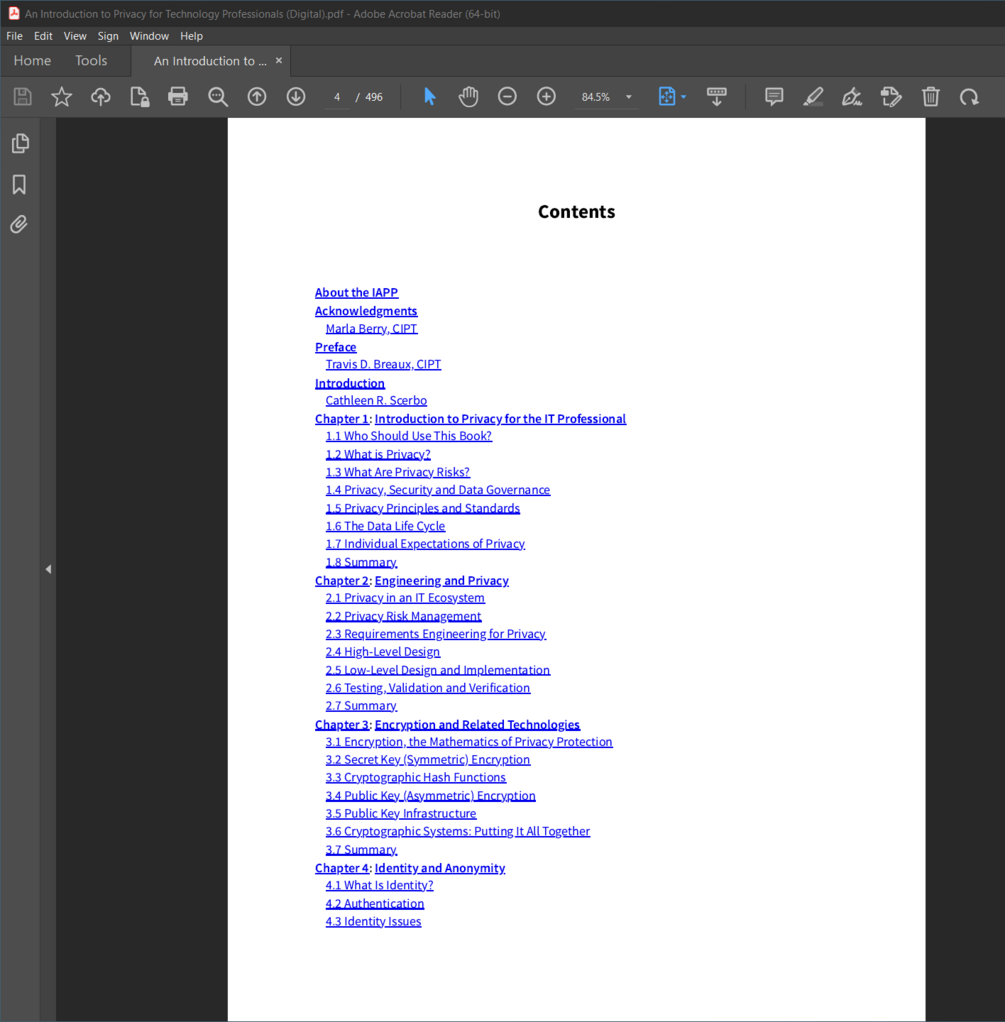Open 3.6 Cryptographic Systems: Putting It All Together
This screenshot has height=1022, width=1005.
[458, 831]
